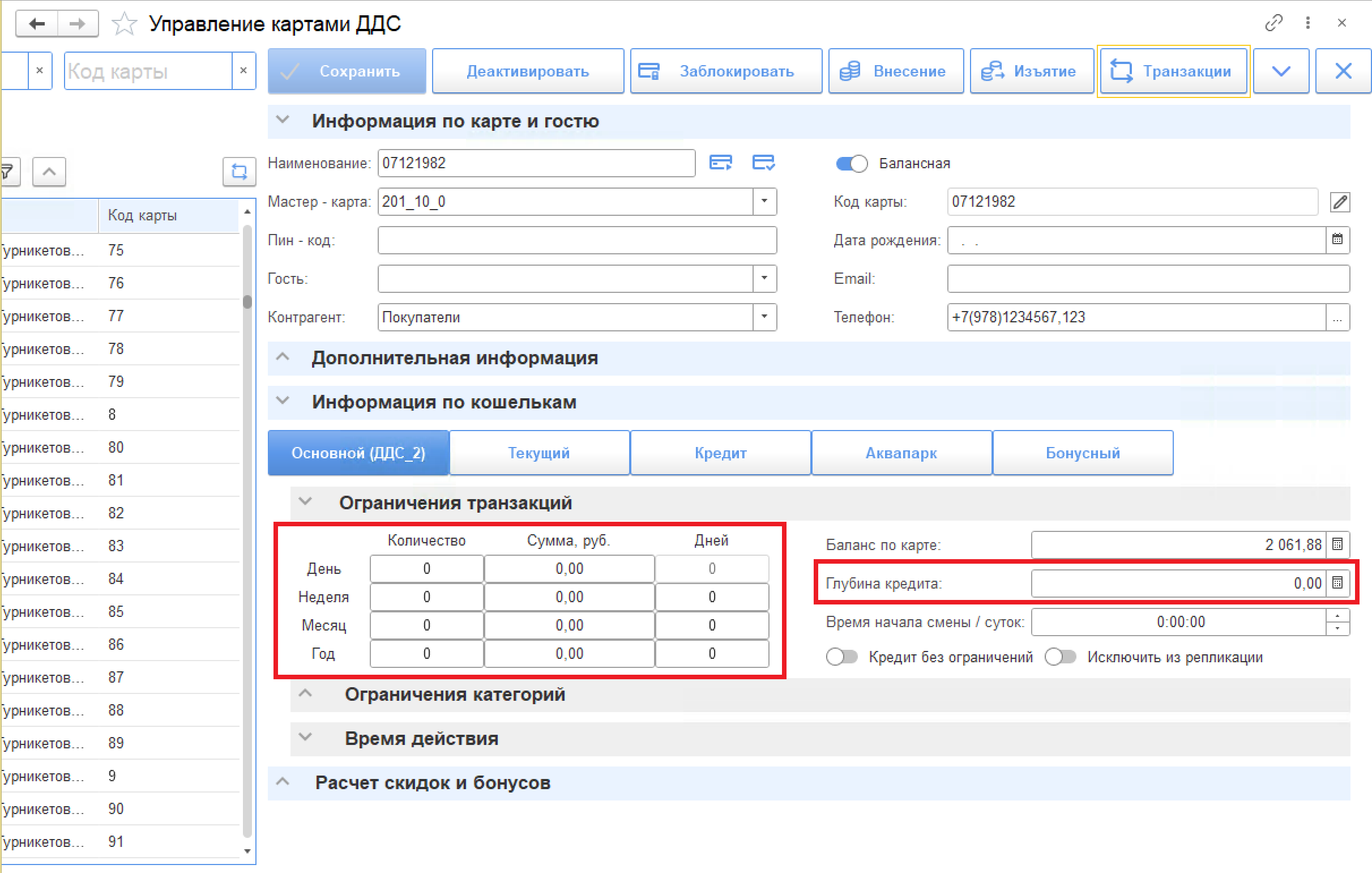Screen dimensions: 1372x873
Task: Click the День Количество limit cell
Action: coord(427,569)
